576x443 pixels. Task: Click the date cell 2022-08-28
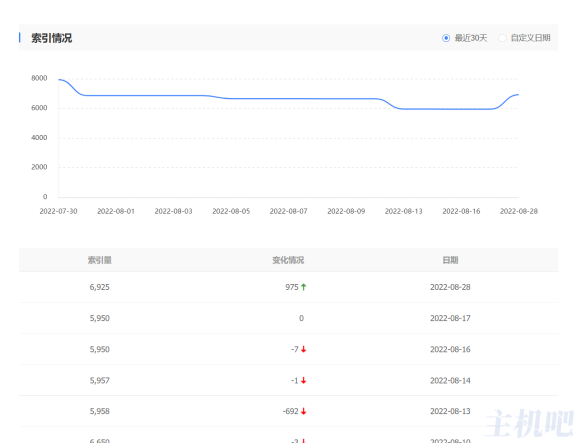(x=450, y=287)
